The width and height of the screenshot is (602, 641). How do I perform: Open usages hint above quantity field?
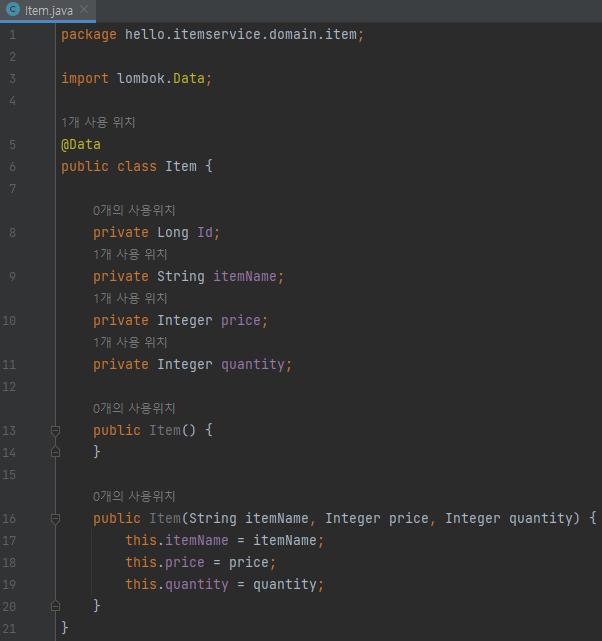(x=130, y=342)
